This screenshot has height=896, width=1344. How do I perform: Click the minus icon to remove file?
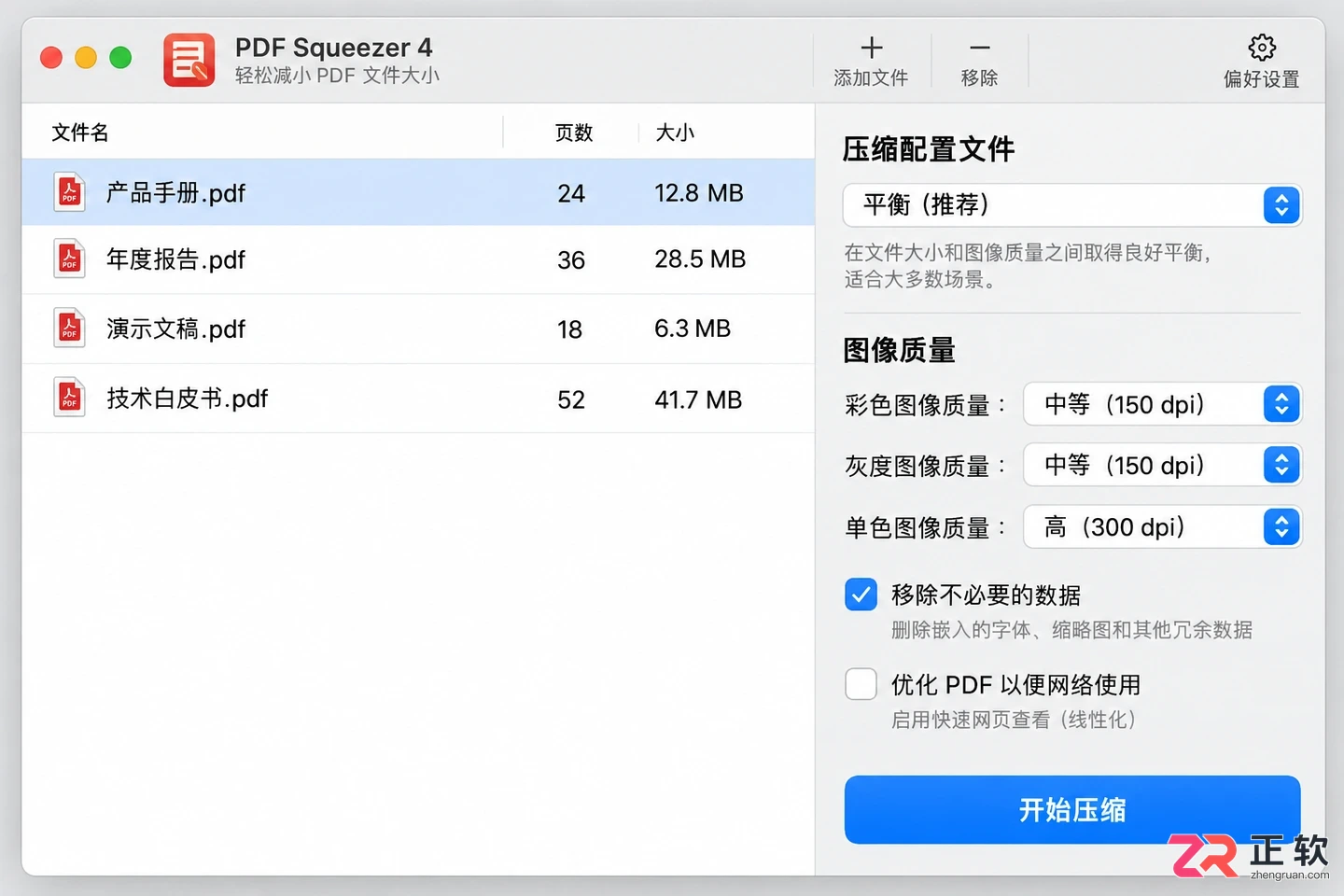pyautogui.click(x=979, y=48)
